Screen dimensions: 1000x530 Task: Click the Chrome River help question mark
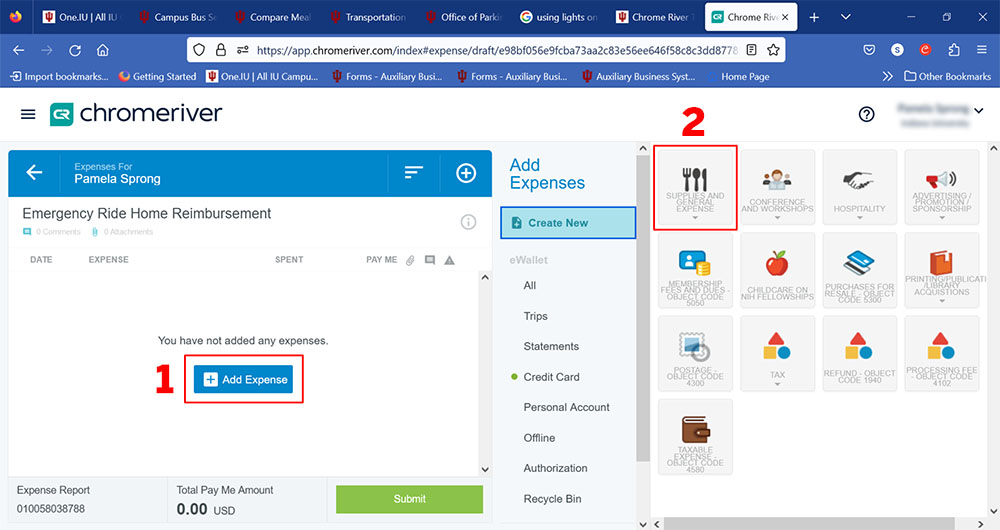click(x=866, y=114)
